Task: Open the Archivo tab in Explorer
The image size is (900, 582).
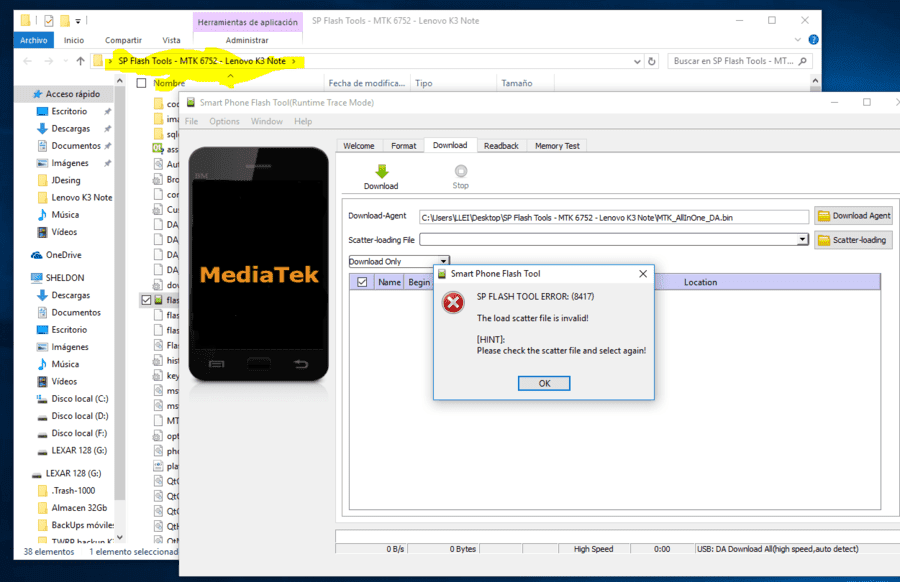Action: click(x=34, y=40)
